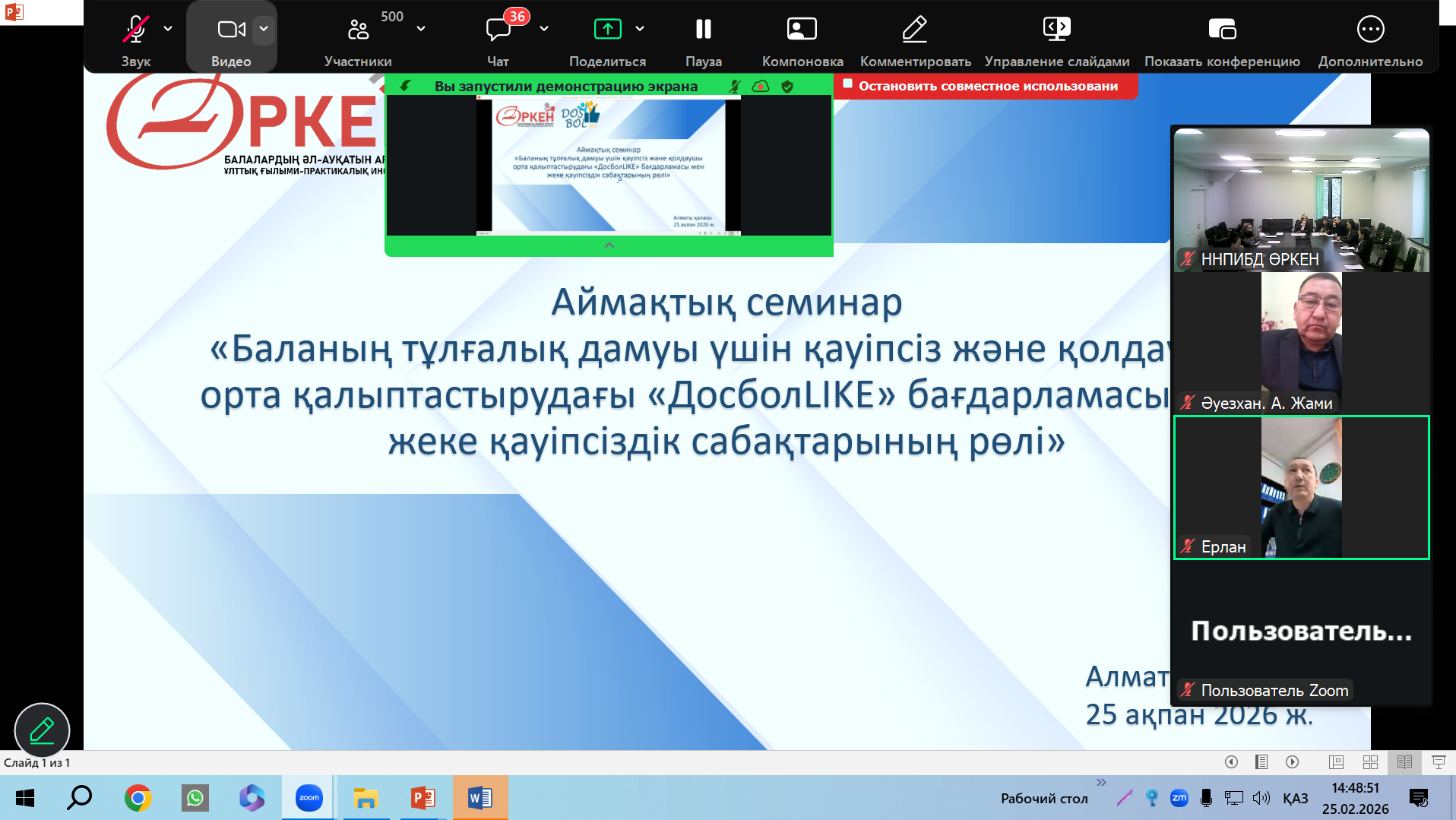Open taskbar search magnifier
Screen dimensions: 1456x820
click(x=80, y=798)
